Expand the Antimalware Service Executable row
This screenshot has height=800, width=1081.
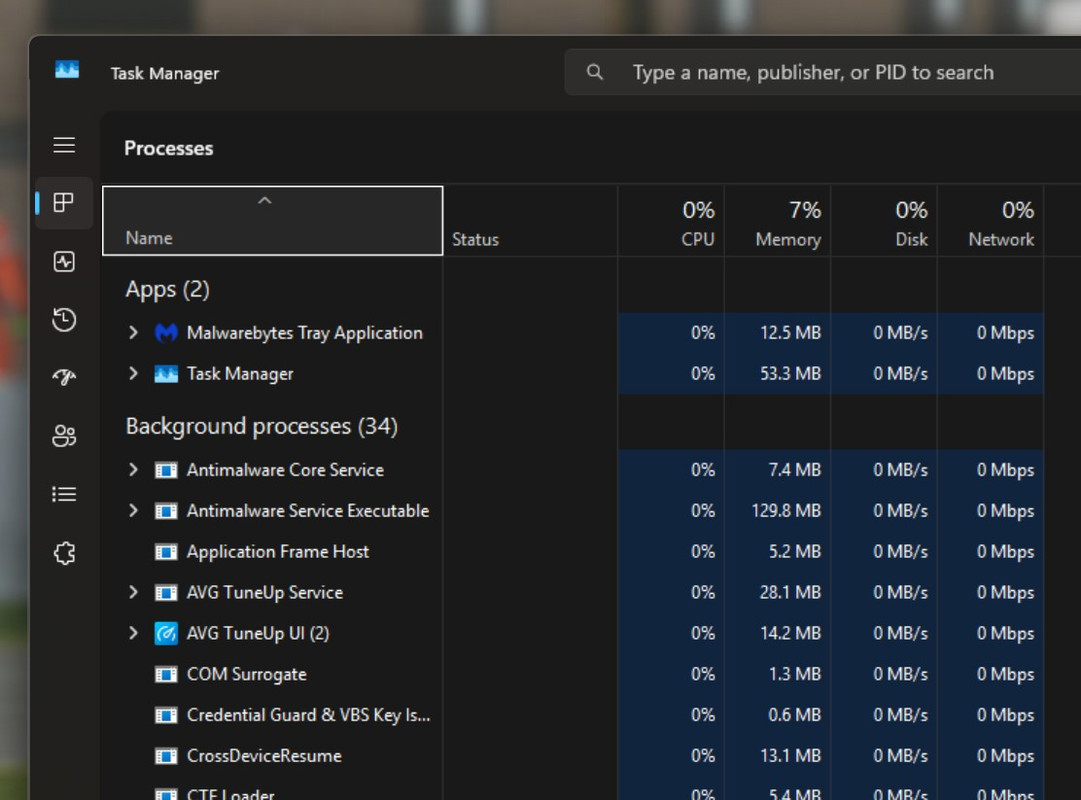point(133,510)
